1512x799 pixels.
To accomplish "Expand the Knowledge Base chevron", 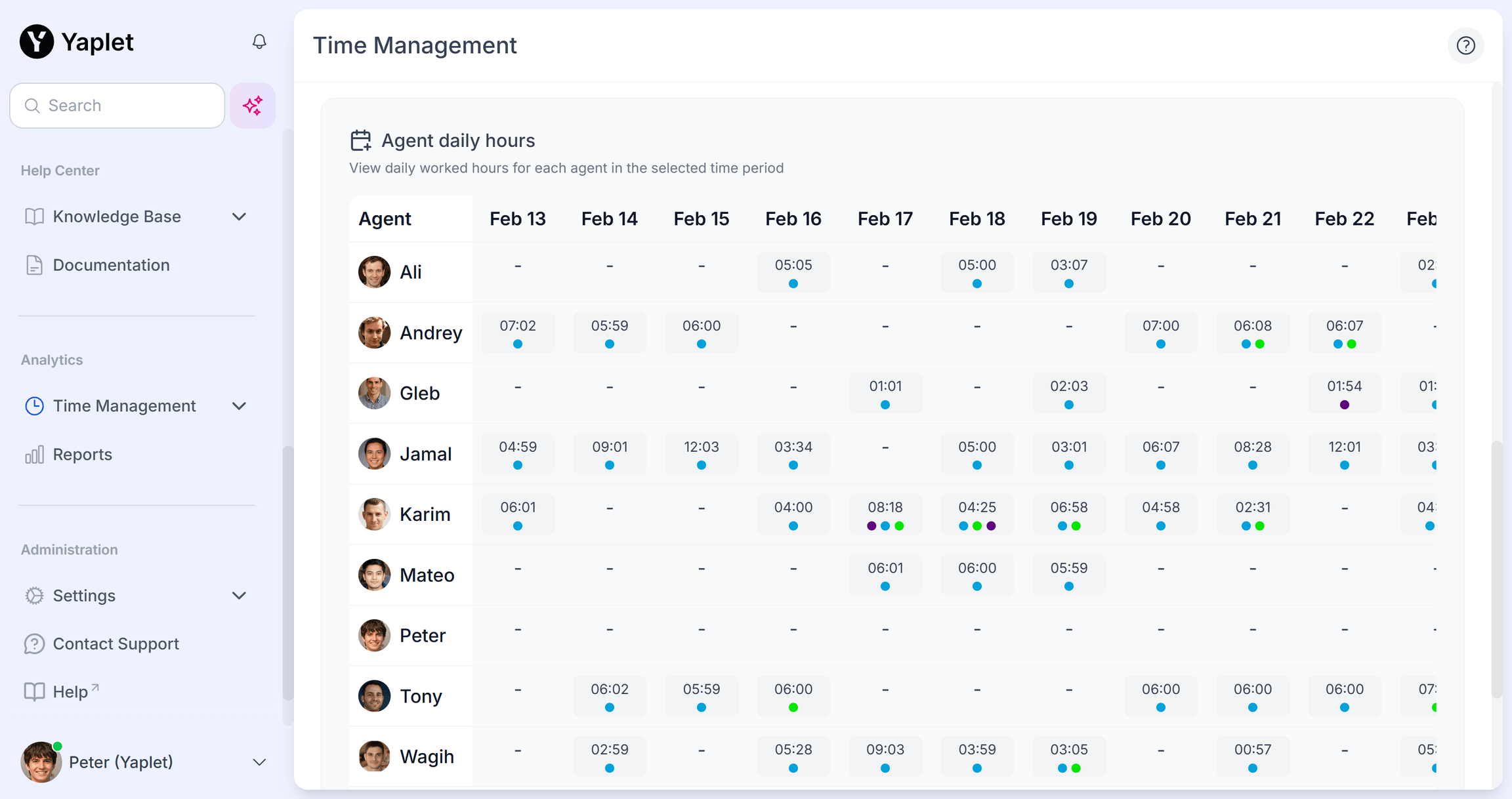I will (x=239, y=216).
